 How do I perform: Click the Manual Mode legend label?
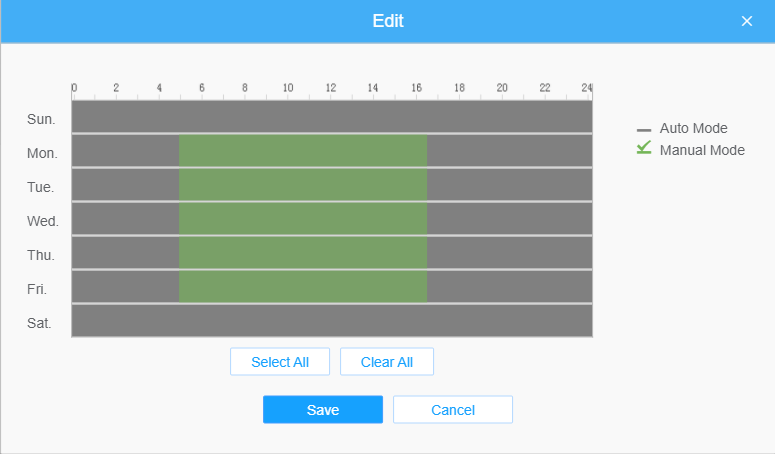tap(702, 150)
